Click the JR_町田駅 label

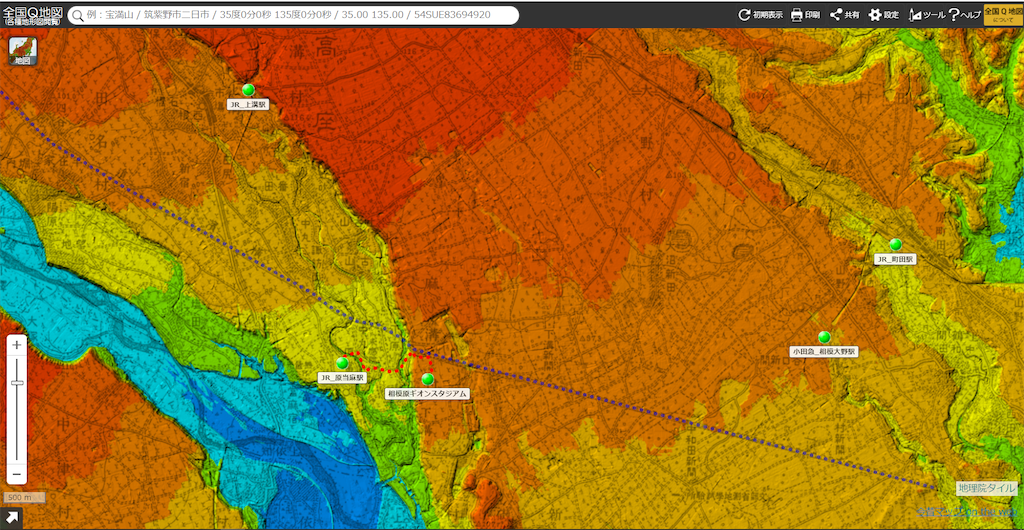895,259
